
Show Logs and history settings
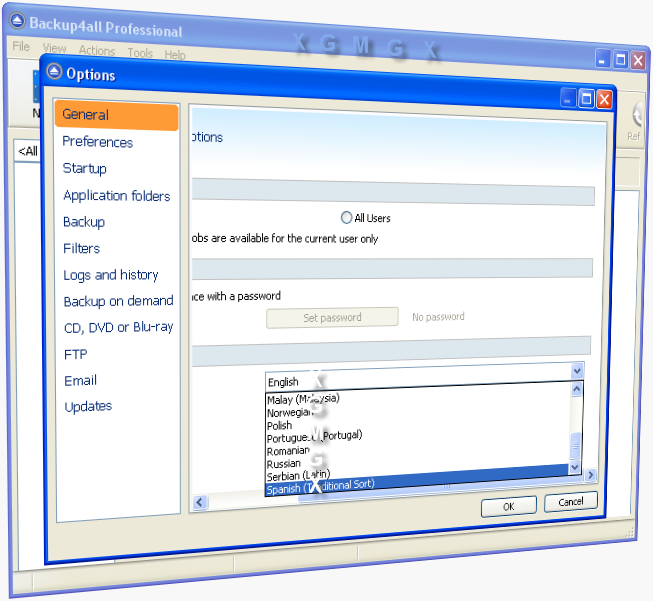click(111, 275)
